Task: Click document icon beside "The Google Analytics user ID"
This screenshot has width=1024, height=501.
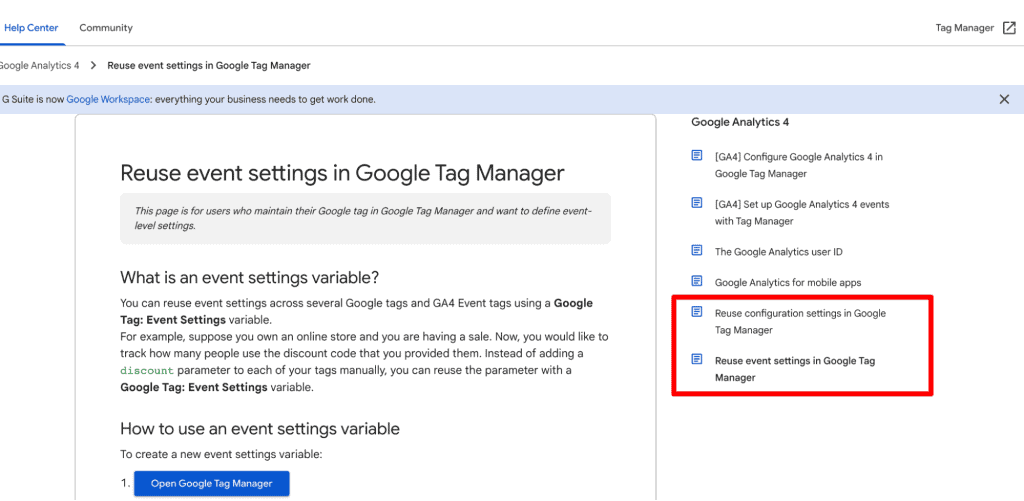Action: click(x=697, y=250)
